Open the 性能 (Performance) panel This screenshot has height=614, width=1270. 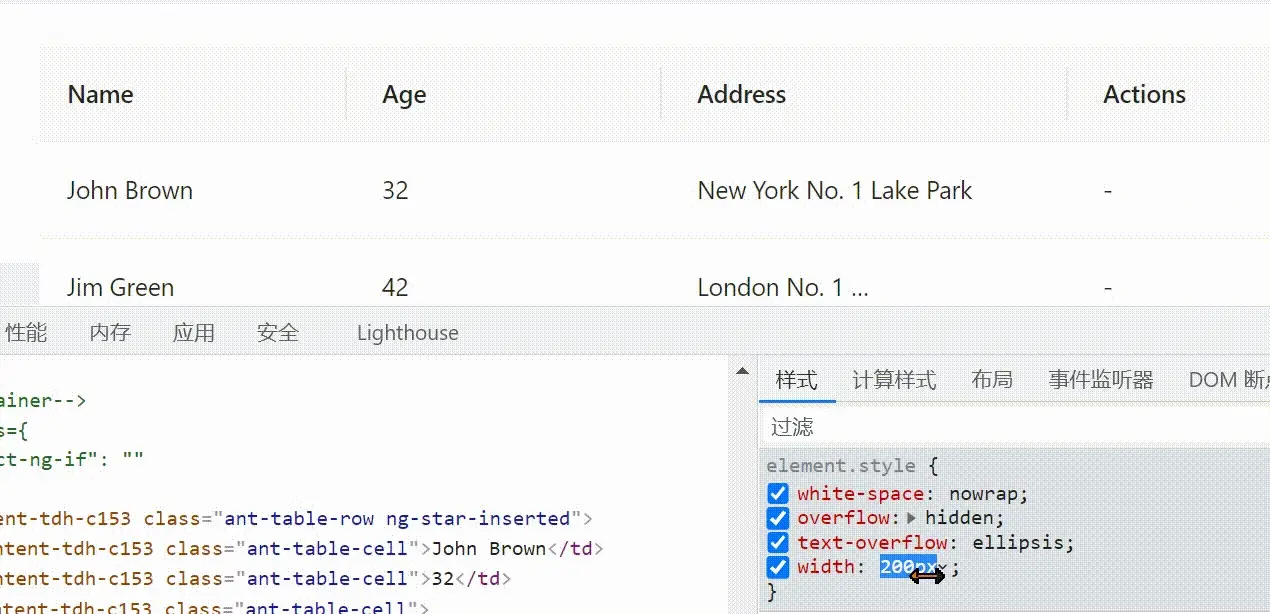pyautogui.click(x=26, y=332)
